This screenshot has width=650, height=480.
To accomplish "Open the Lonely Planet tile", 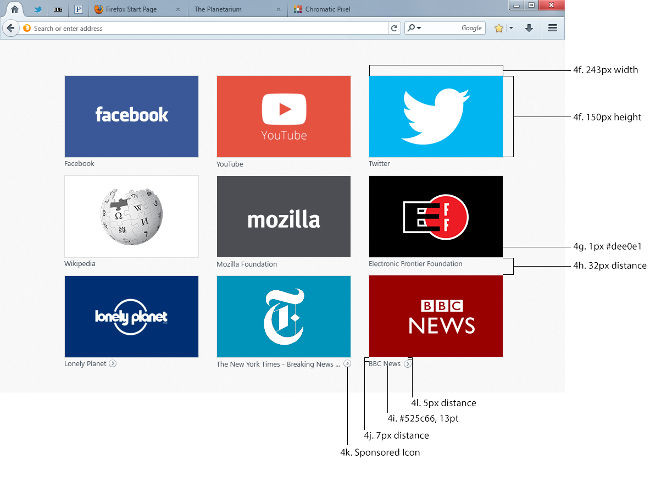I will point(131,316).
